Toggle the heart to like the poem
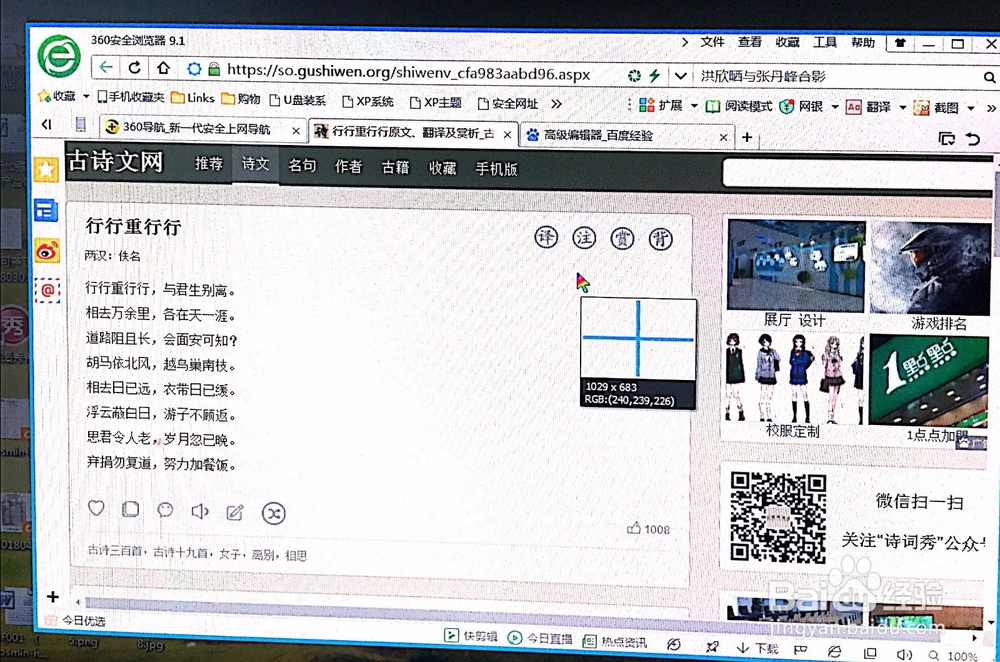 click(x=96, y=508)
